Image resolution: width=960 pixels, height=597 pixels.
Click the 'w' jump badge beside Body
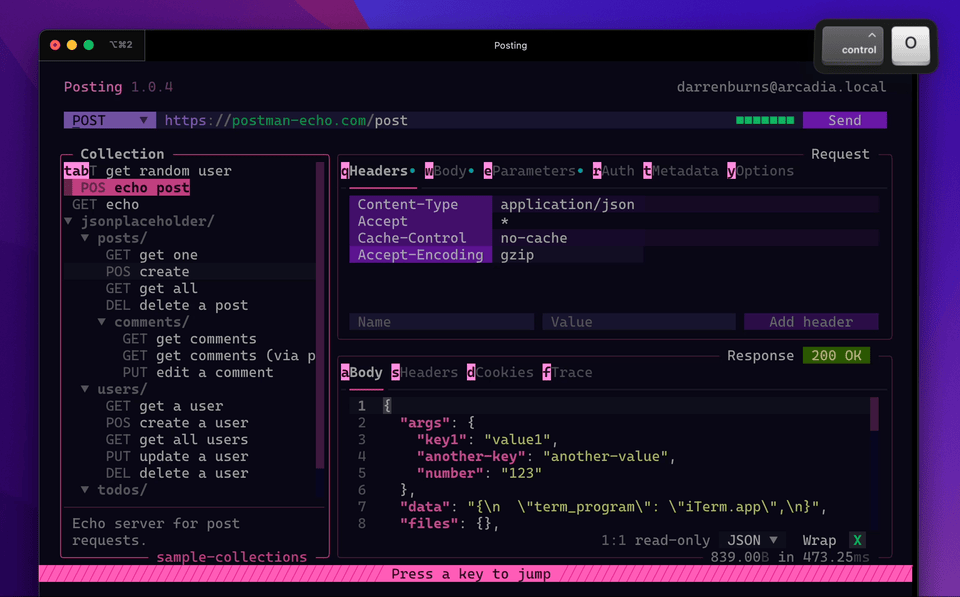pyautogui.click(x=429, y=171)
